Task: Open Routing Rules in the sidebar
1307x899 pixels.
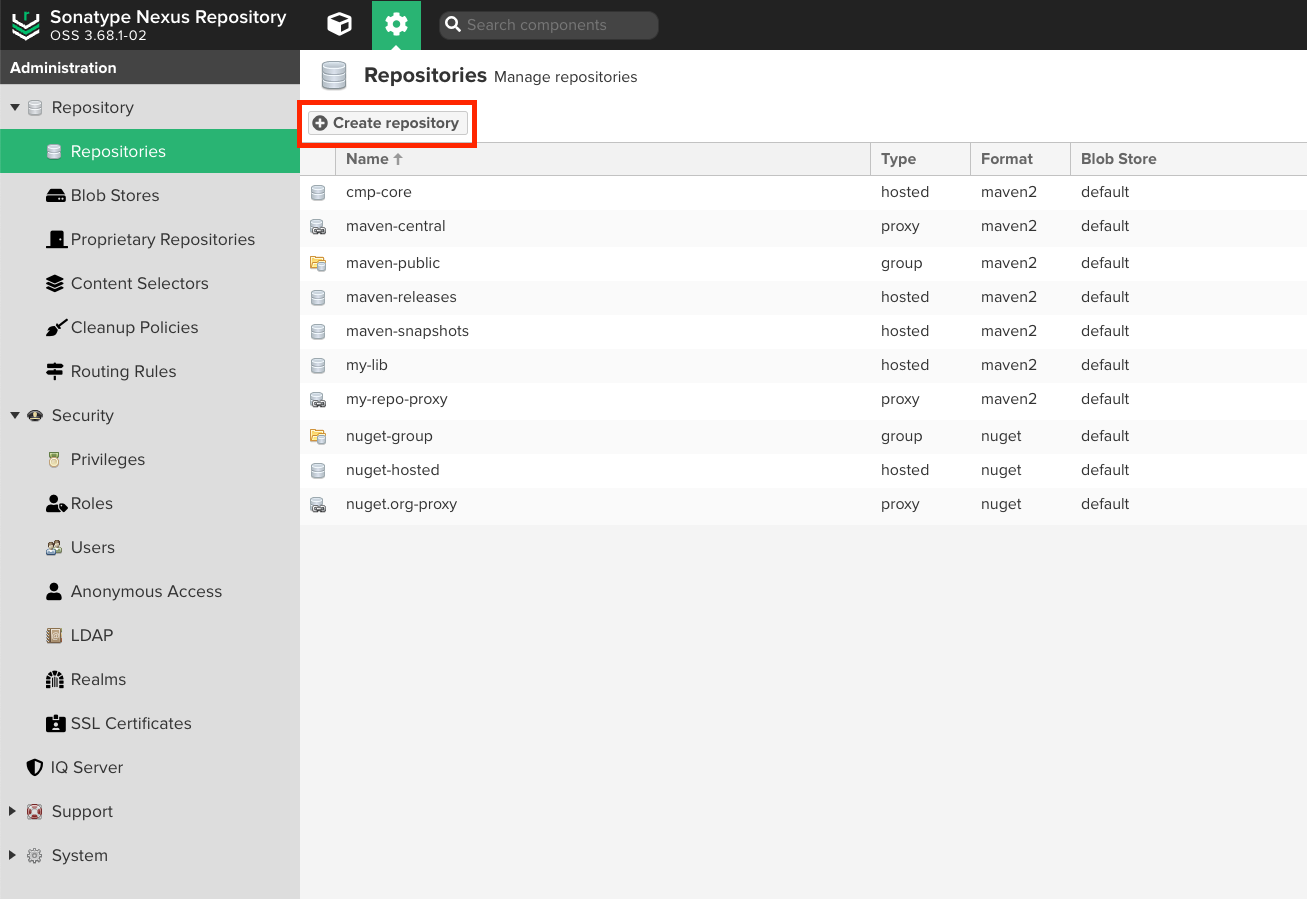Action: 150,372
